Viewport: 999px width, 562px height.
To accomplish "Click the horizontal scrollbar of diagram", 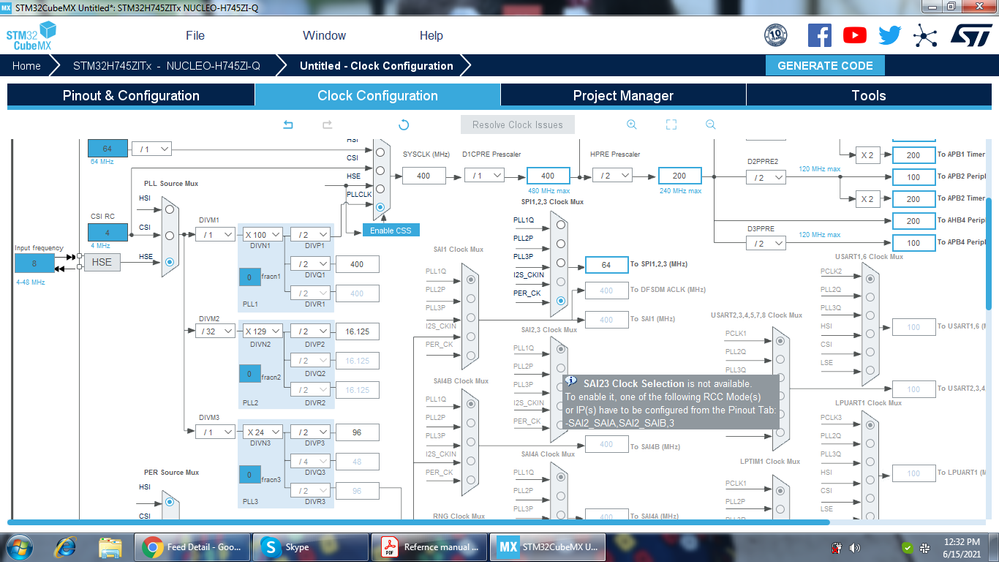I will tap(418, 522).
